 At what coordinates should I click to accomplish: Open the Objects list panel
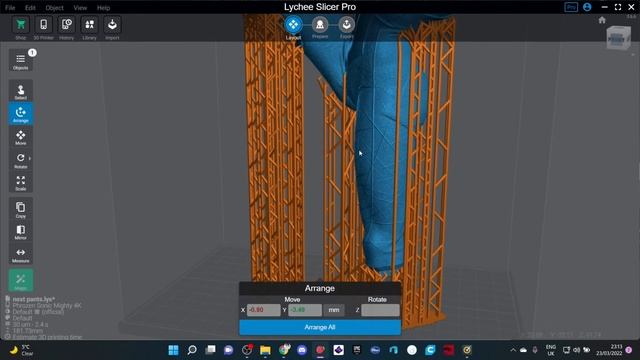(21, 60)
